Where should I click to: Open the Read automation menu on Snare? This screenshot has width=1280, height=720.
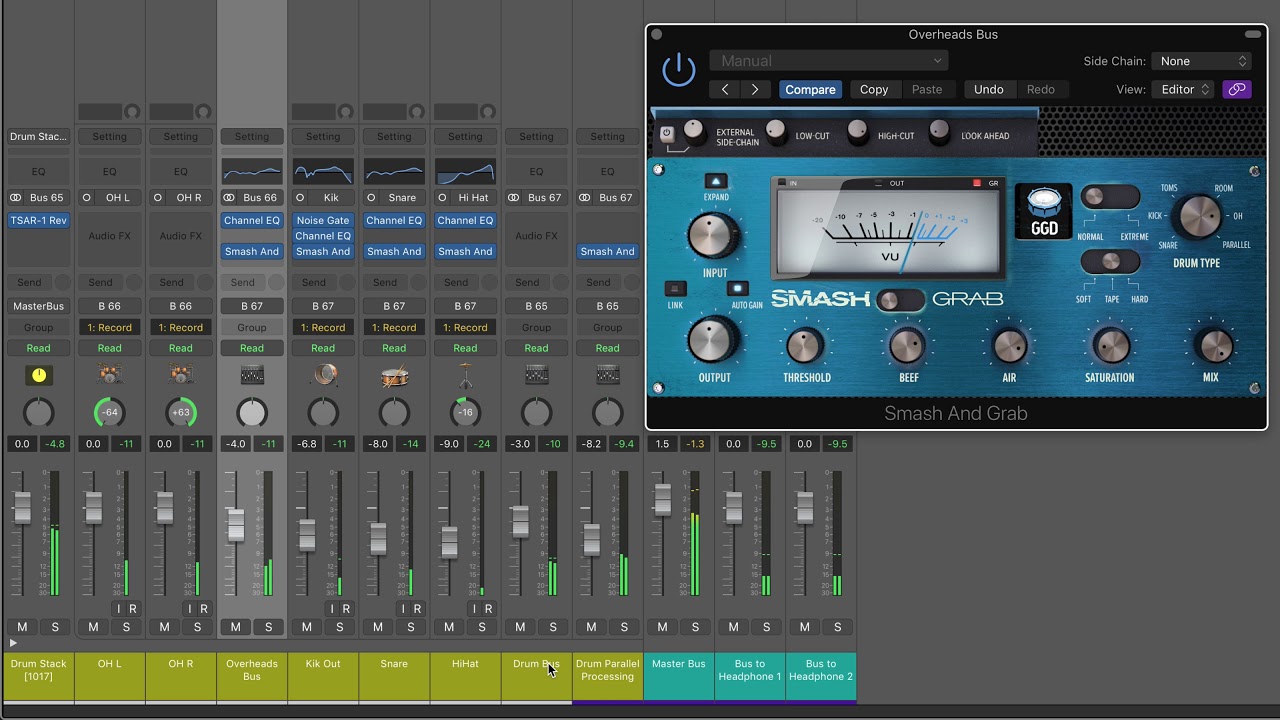(394, 348)
